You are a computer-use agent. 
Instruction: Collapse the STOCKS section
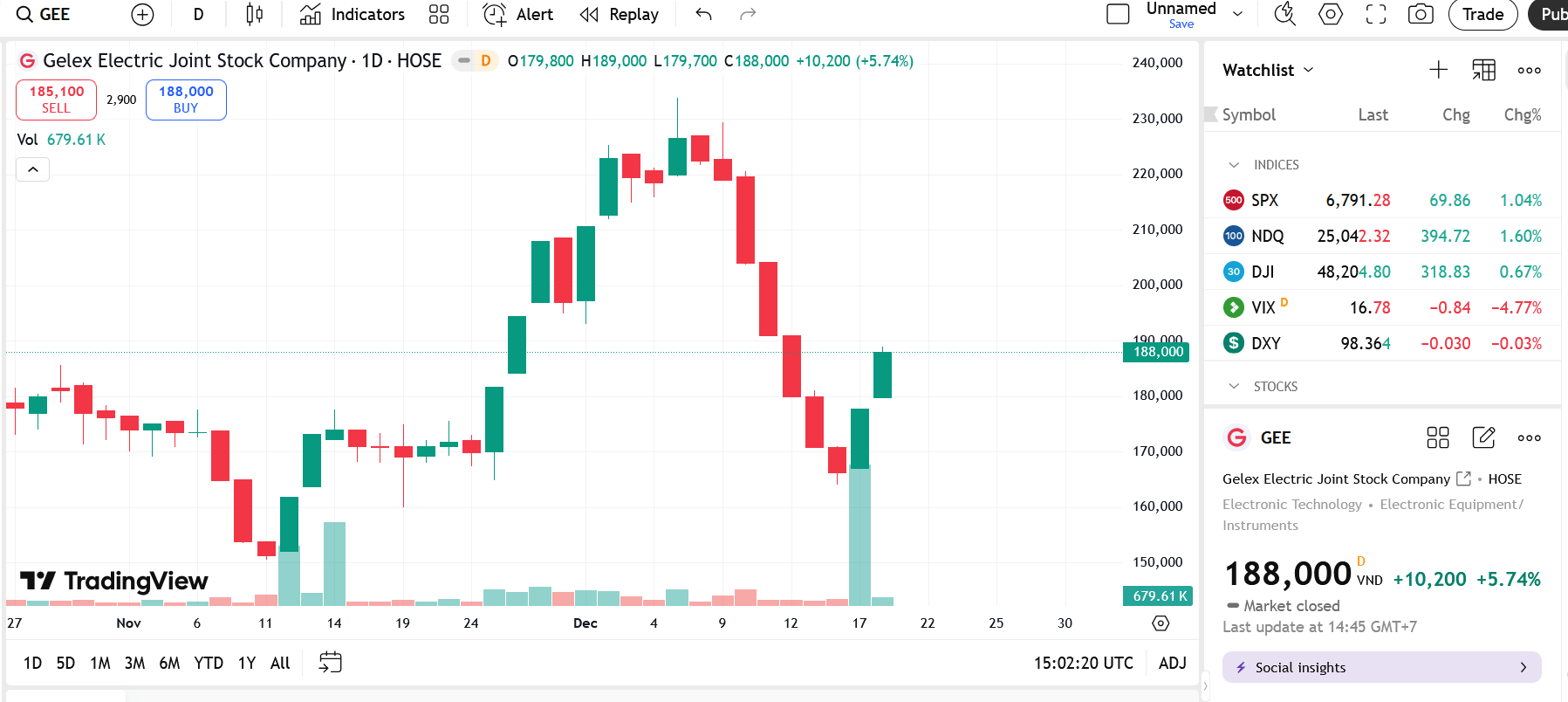(1234, 386)
